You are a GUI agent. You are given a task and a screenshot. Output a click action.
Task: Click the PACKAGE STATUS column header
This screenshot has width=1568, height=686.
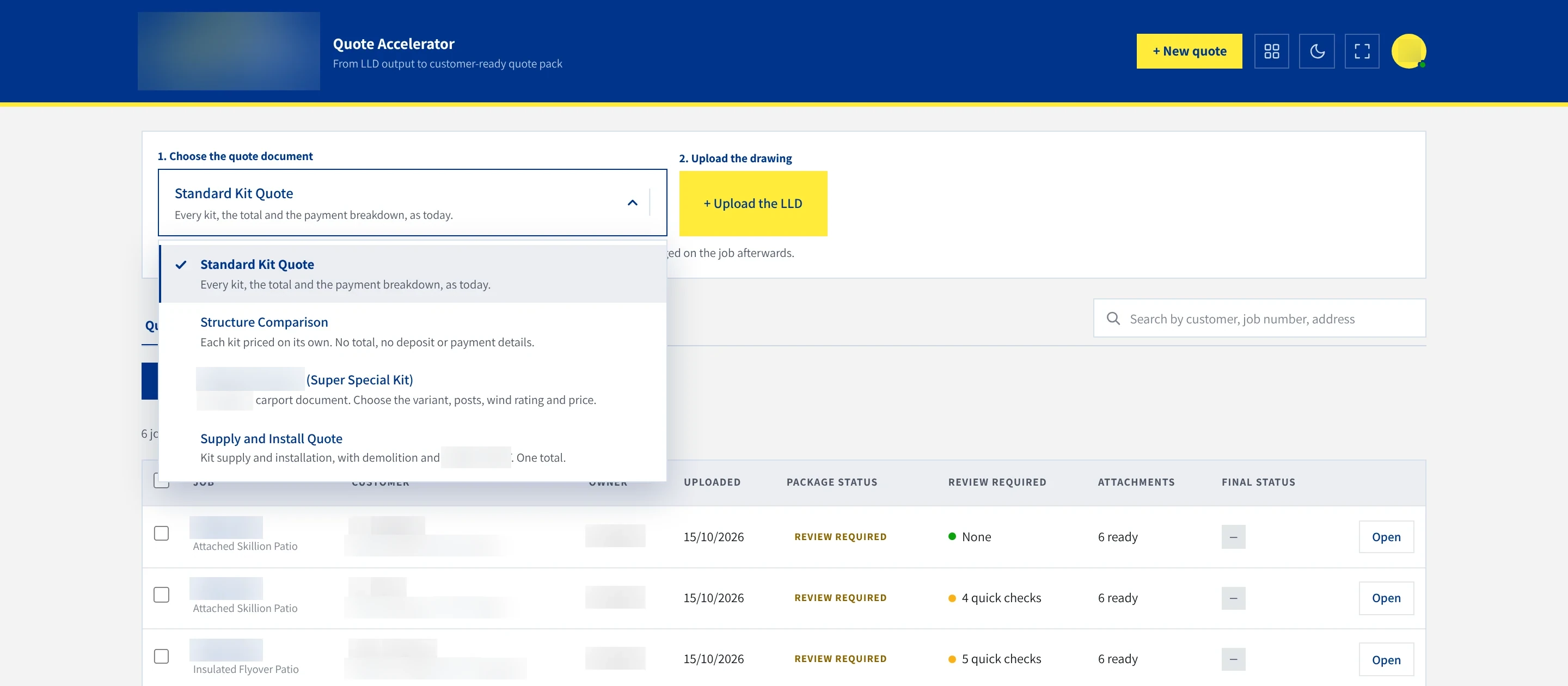coord(832,482)
